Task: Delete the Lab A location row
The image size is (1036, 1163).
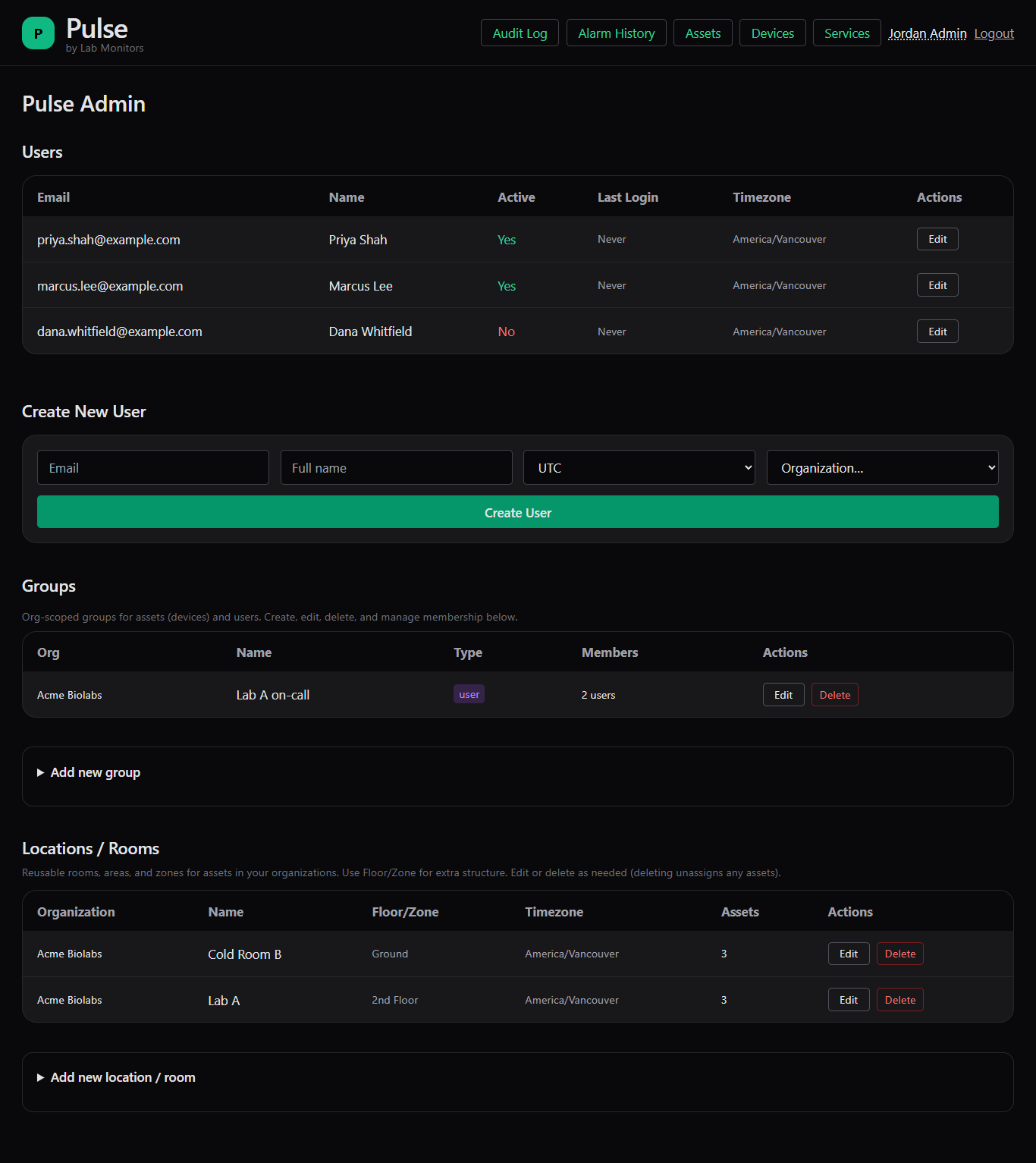Action: (900, 1000)
